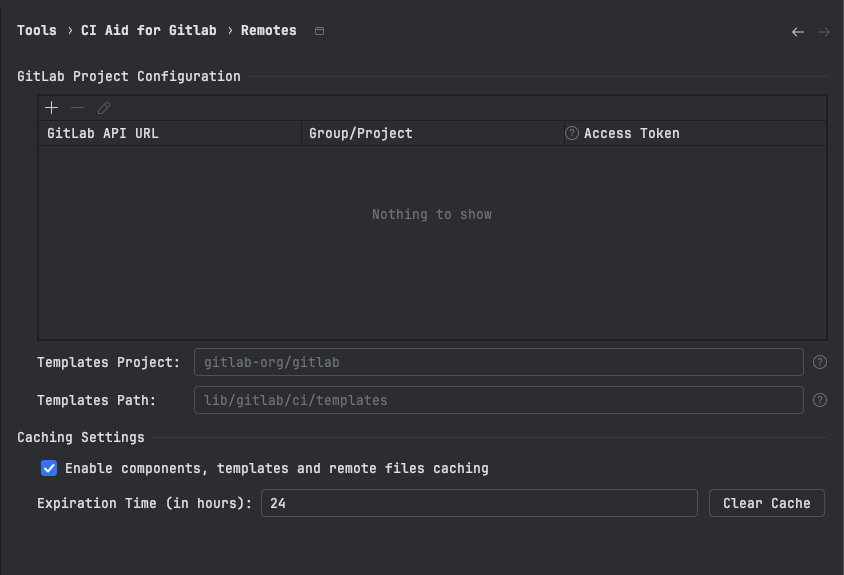Navigate back with the left arrow
Screen dimensions: 844x575
(798, 32)
